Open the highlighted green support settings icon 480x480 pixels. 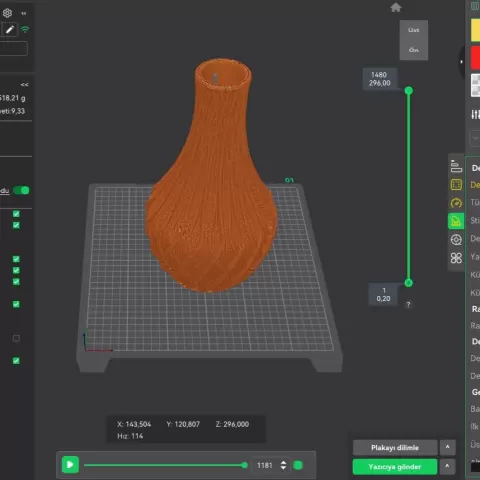click(456, 221)
